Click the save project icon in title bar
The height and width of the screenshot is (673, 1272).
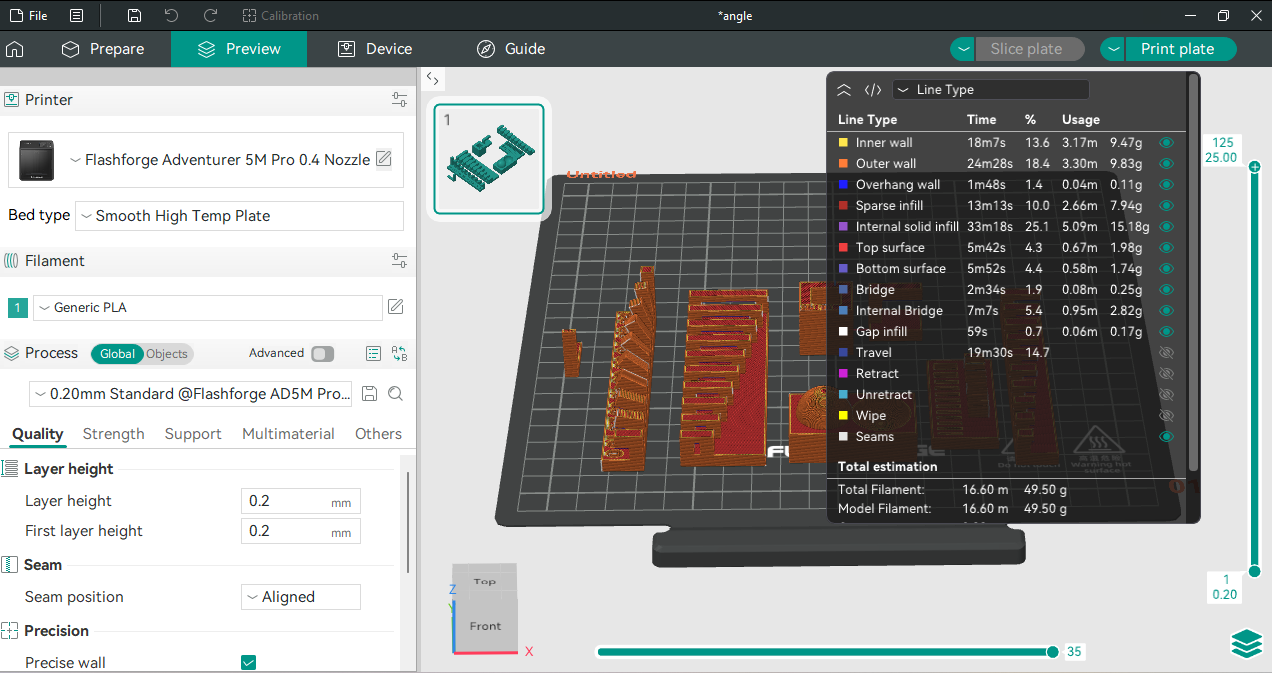pos(135,16)
